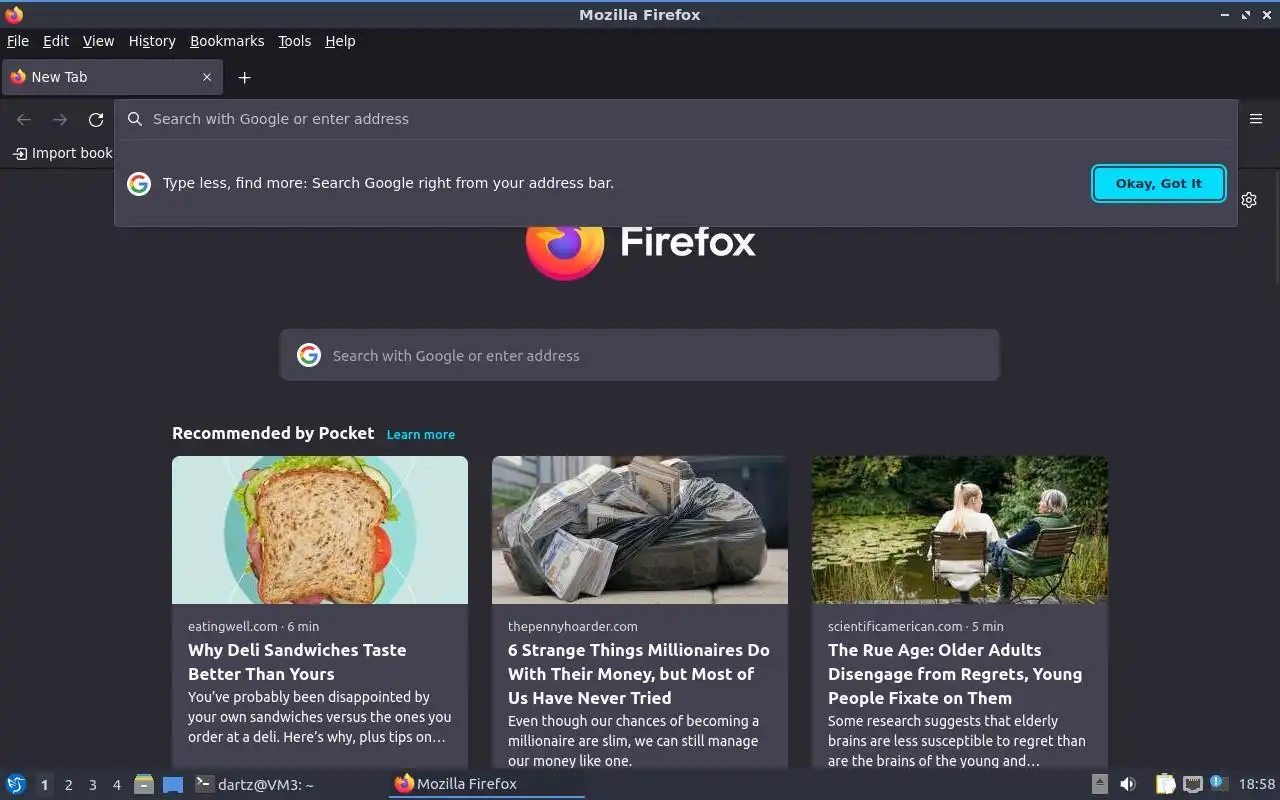Open the History menu
The image size is (1280, 800).
point(152,41)
